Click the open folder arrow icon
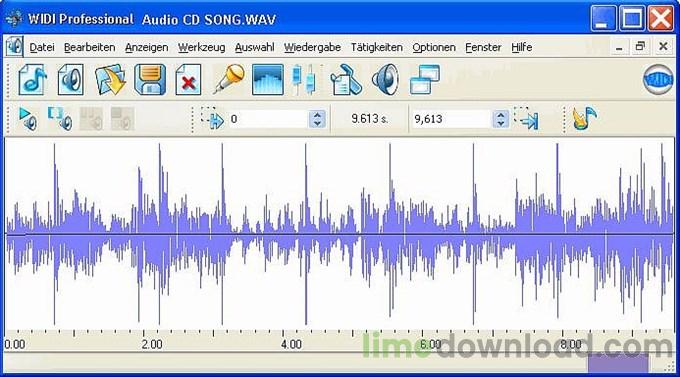The width and height of the screenshot is (680, 377). (110, 80)
